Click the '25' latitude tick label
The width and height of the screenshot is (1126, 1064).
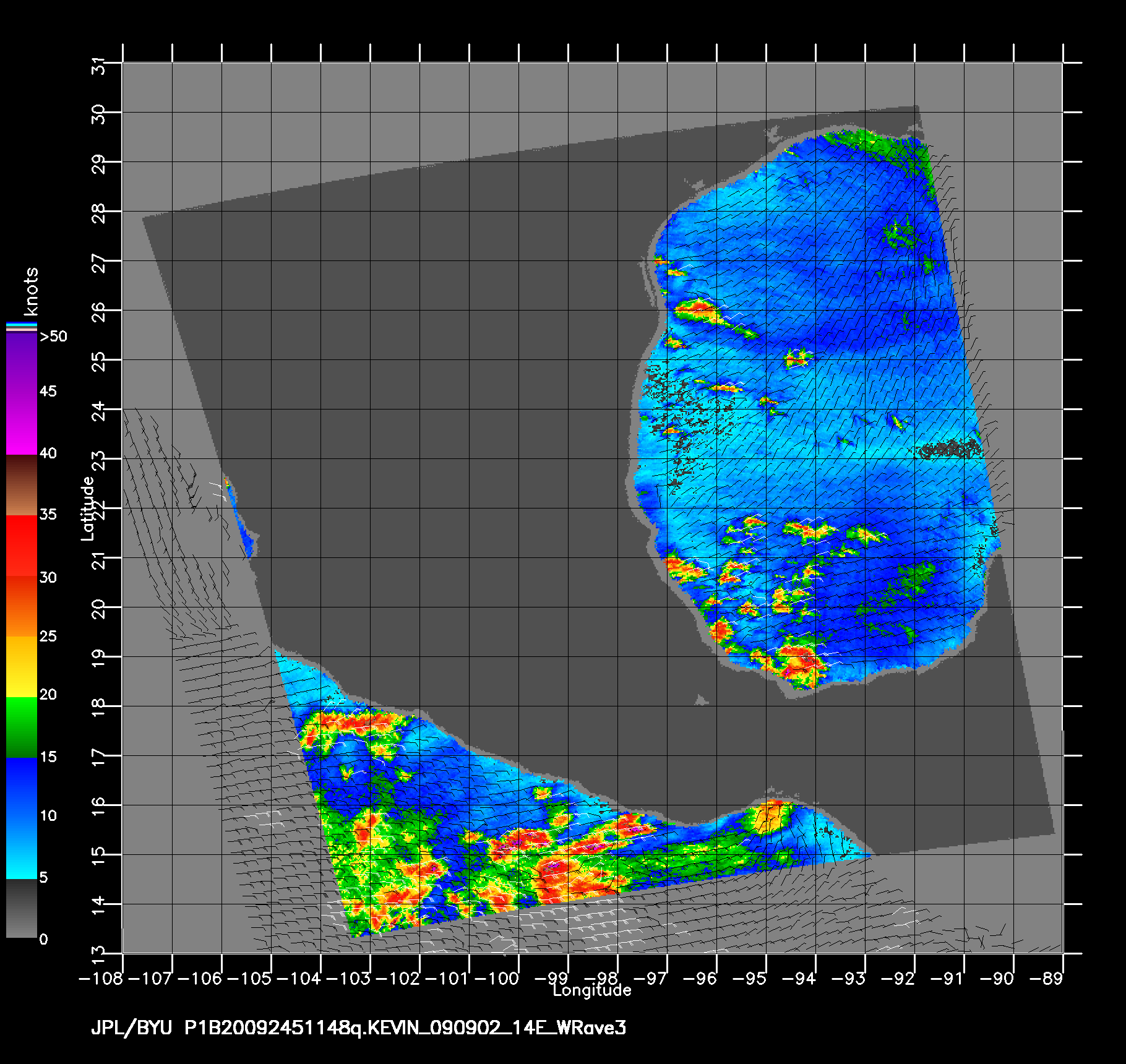(x=99, y=362)
